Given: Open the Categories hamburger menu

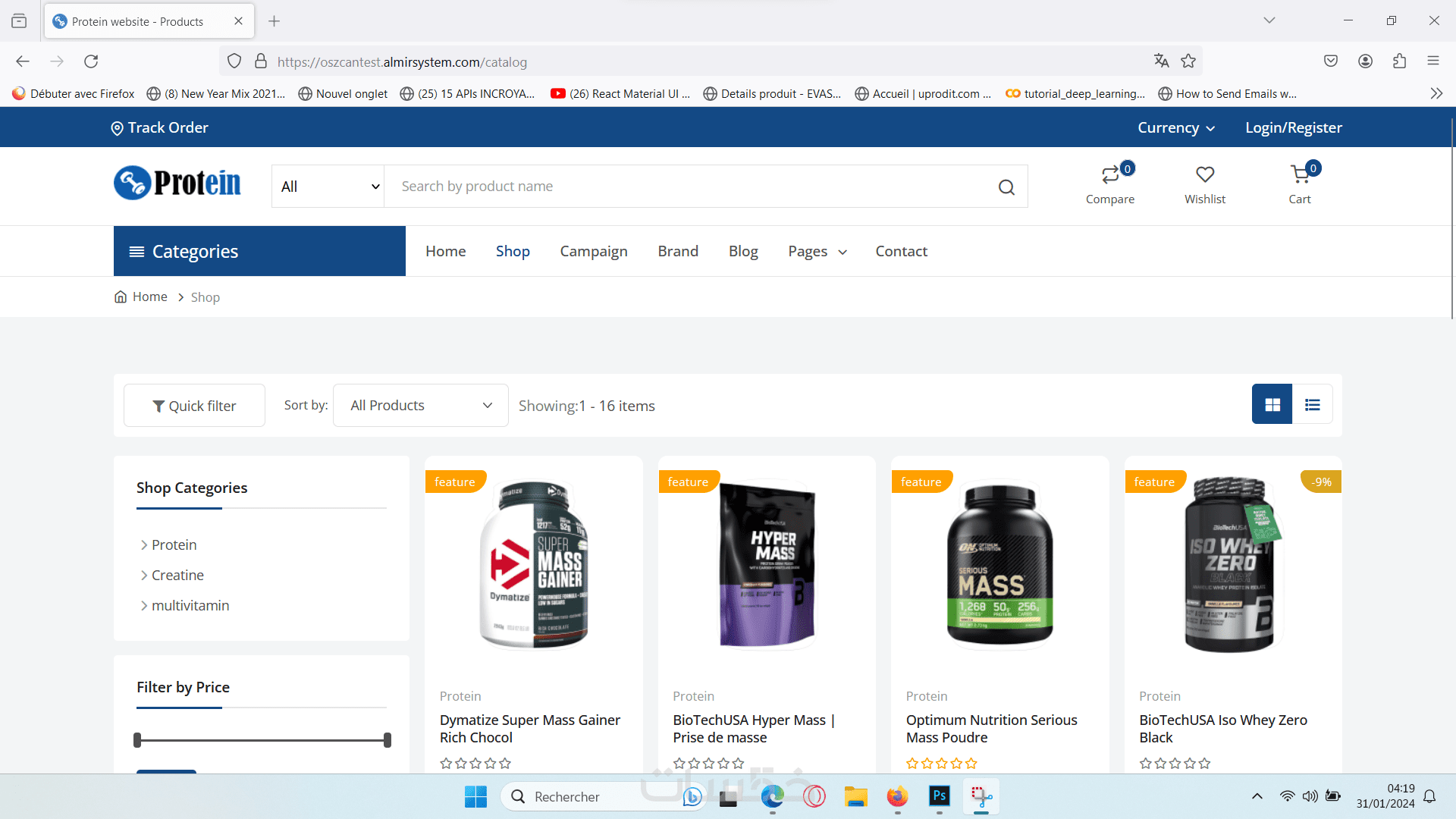Looking at the screenshot, I should coord(136,252).
